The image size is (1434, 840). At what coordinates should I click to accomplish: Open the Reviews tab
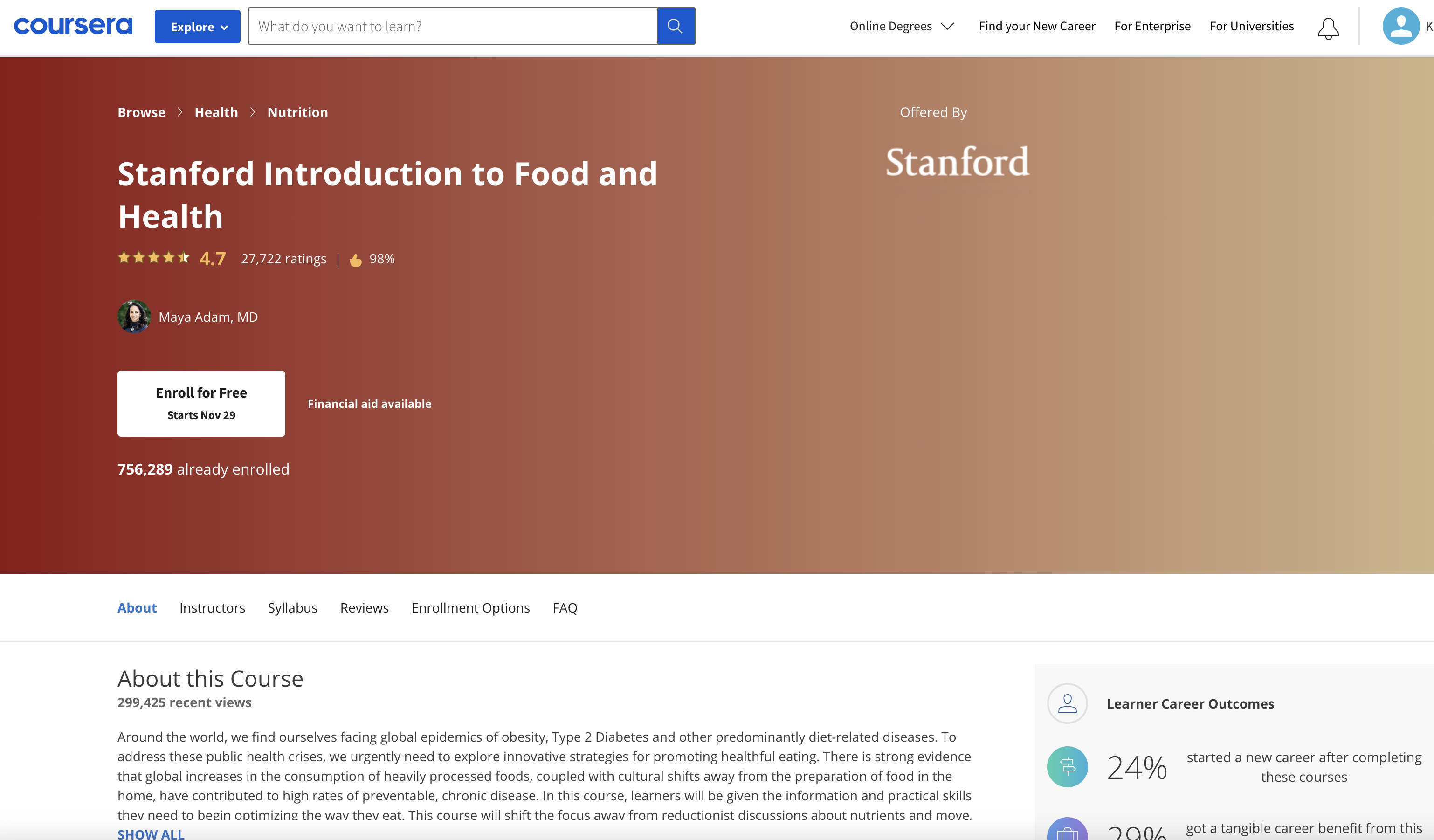pyautogui.click(x=364, y=608)
